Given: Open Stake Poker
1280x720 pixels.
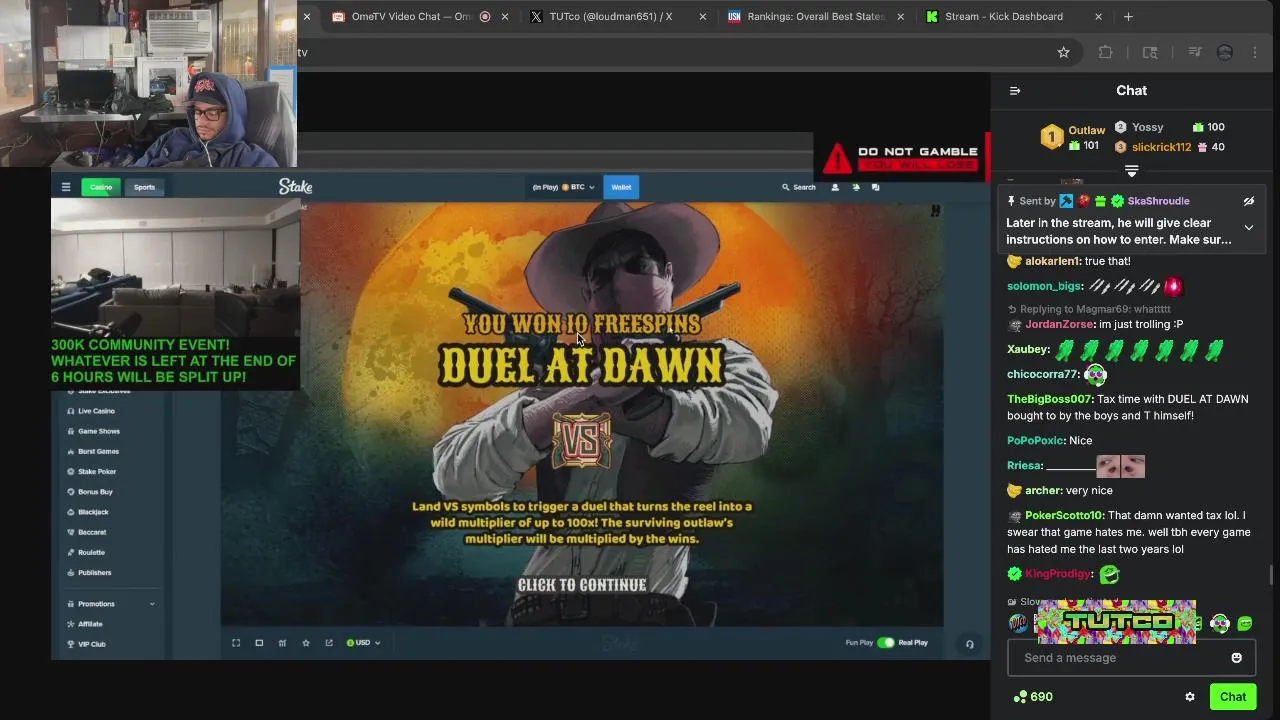Looking at the screenshot, I should pyautogui.click(x=97, y=472).
